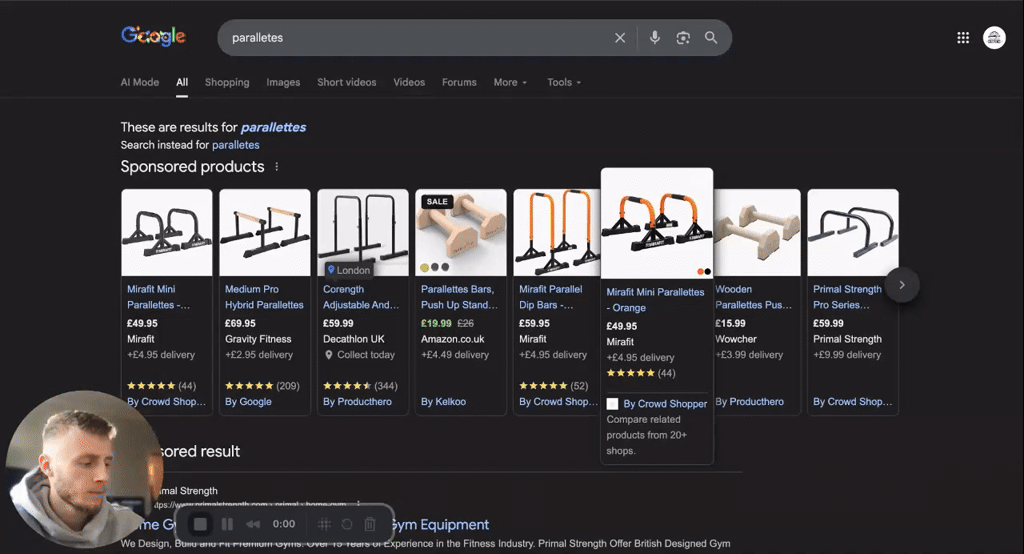This screenshot has width=1024, height=554.
Task: Start voice search with the microphone icon
Action: (654, 38)
